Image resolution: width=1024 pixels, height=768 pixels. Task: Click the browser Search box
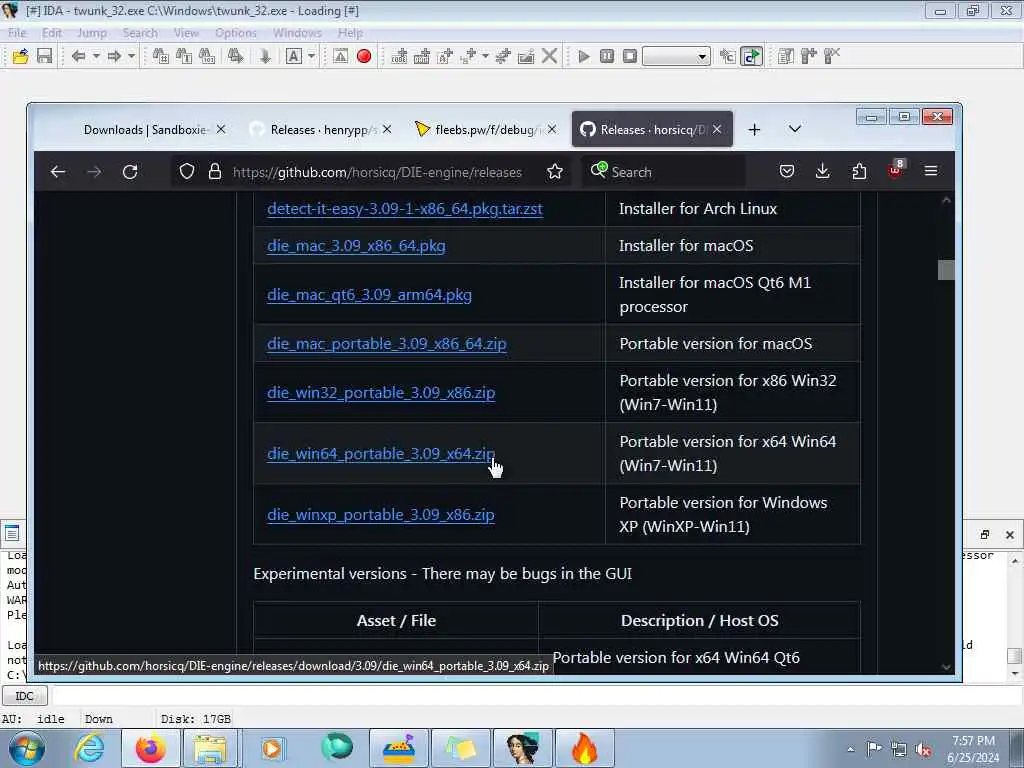pyautogui.click(x=663, y=172)
